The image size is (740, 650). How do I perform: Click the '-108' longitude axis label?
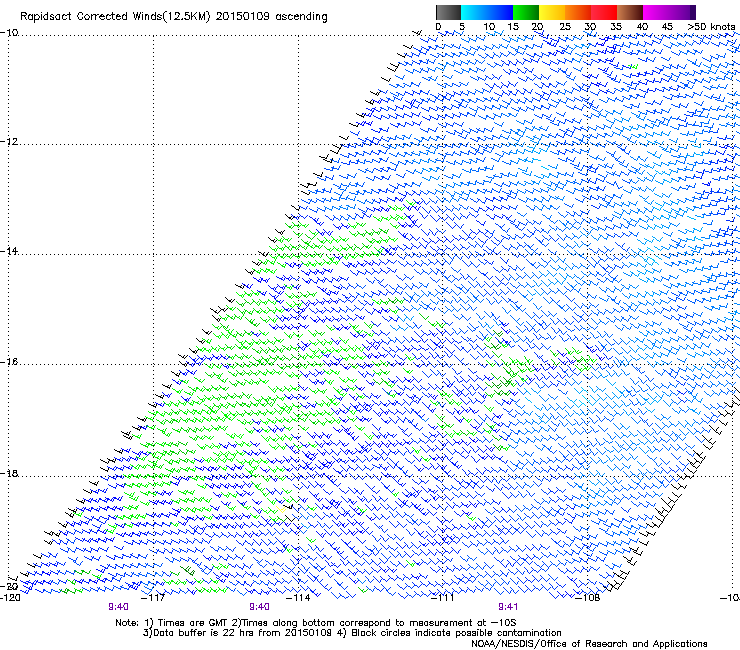point(588,598)
